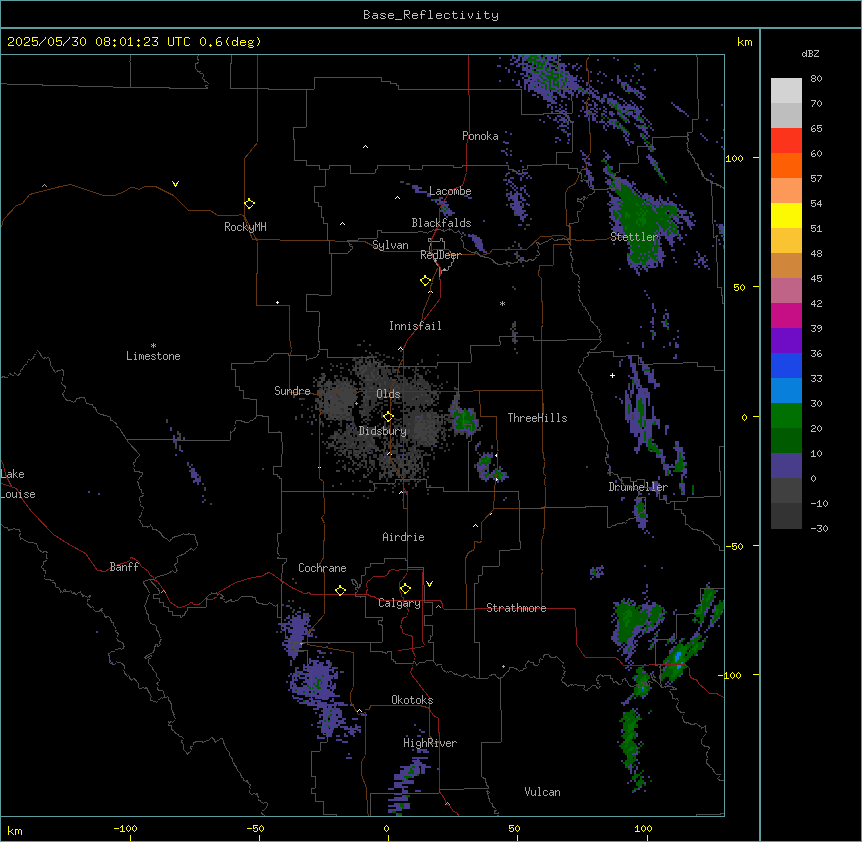This screenshot has width=862, height=842.
Task: Click the 0 label on the bottom axis
Action: (386, 828)
